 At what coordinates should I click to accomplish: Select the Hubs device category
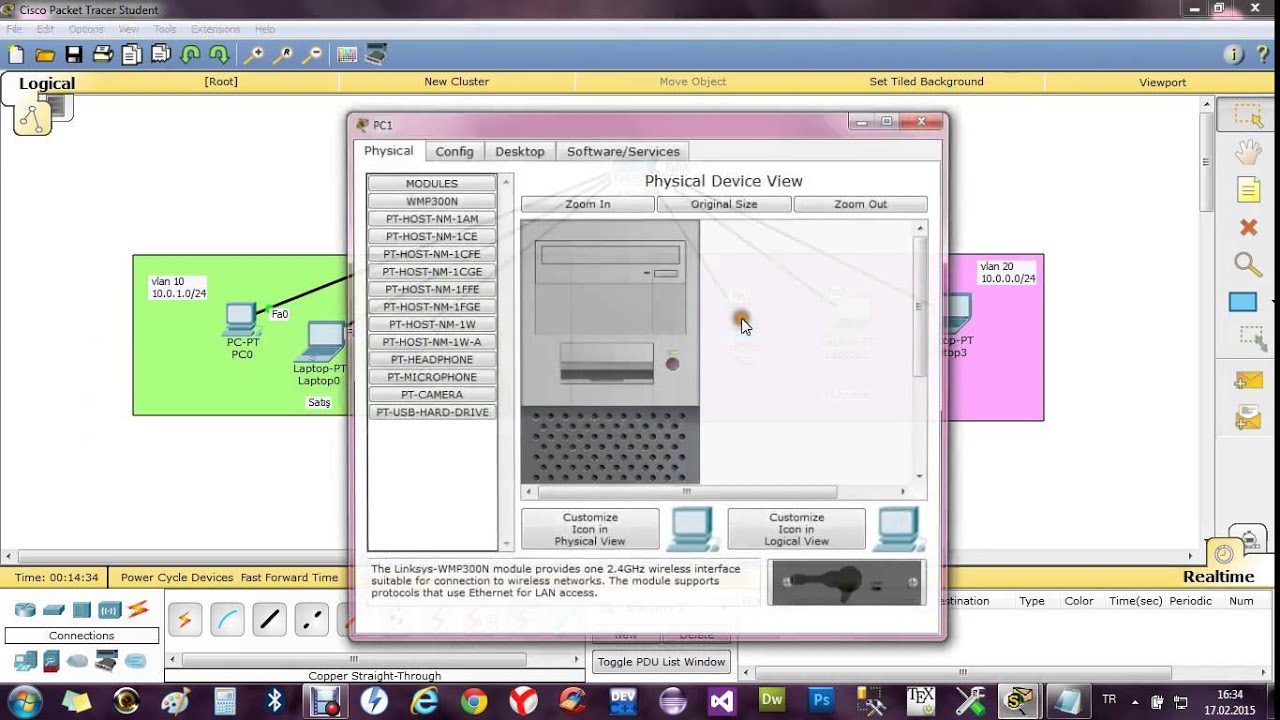coord(82,610)
